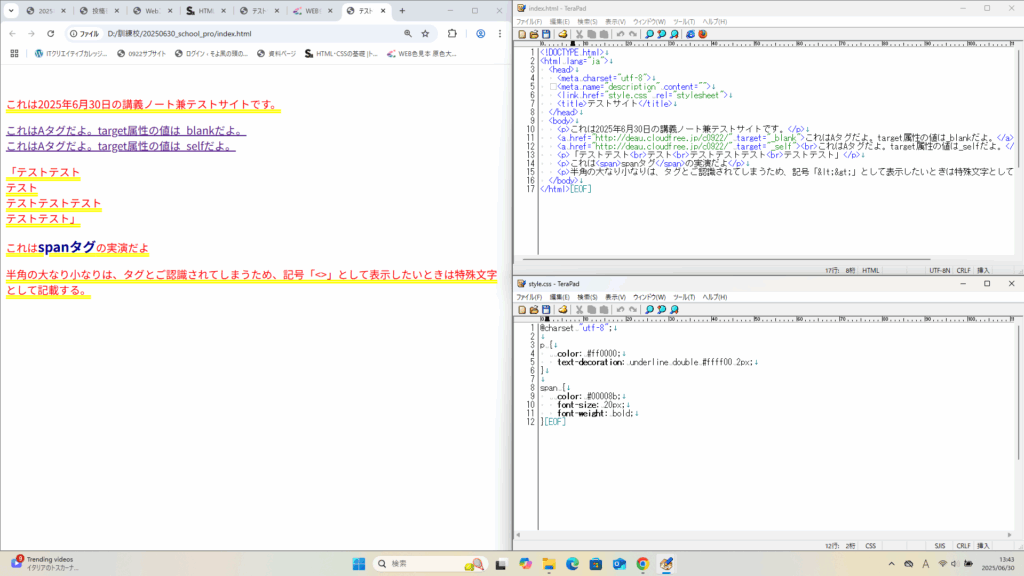
Task: Open ツール(T) menu in style.css TeraPad
Action: coord(683,297)
